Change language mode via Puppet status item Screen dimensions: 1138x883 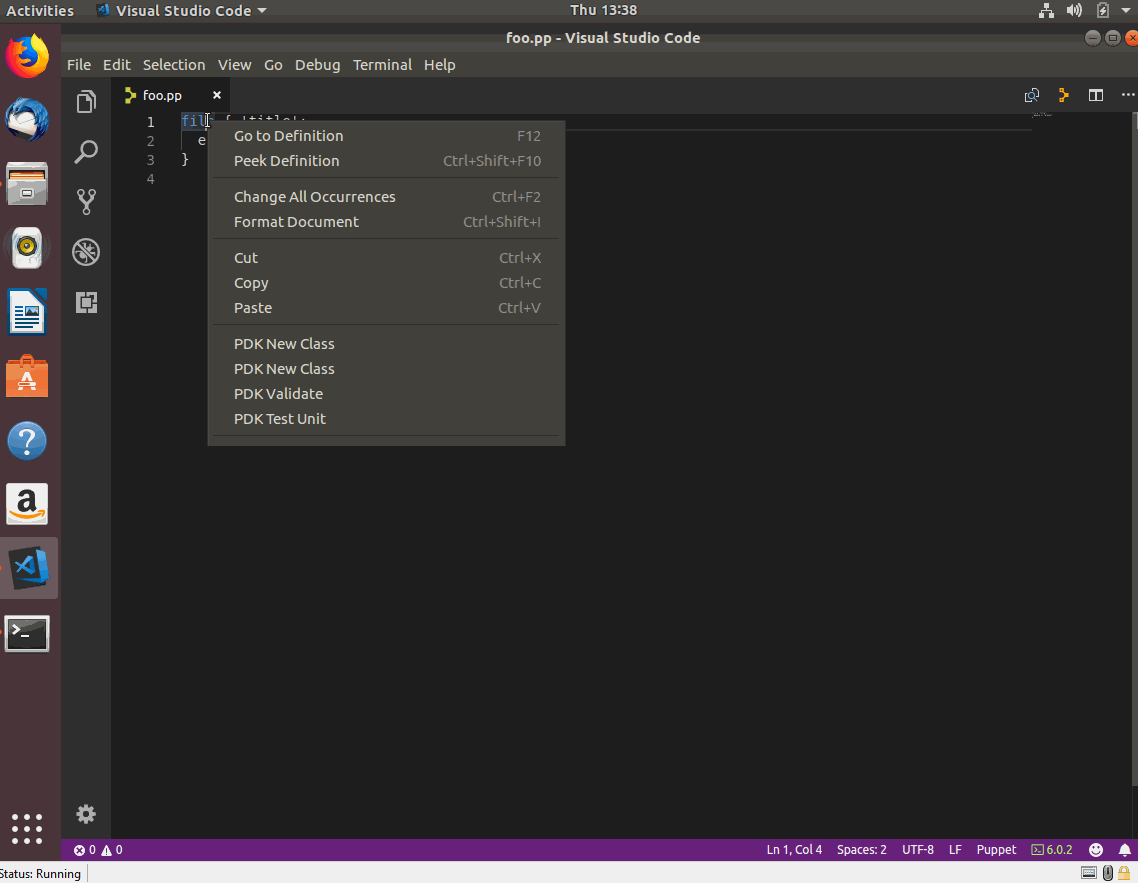[x=996, y=850]
